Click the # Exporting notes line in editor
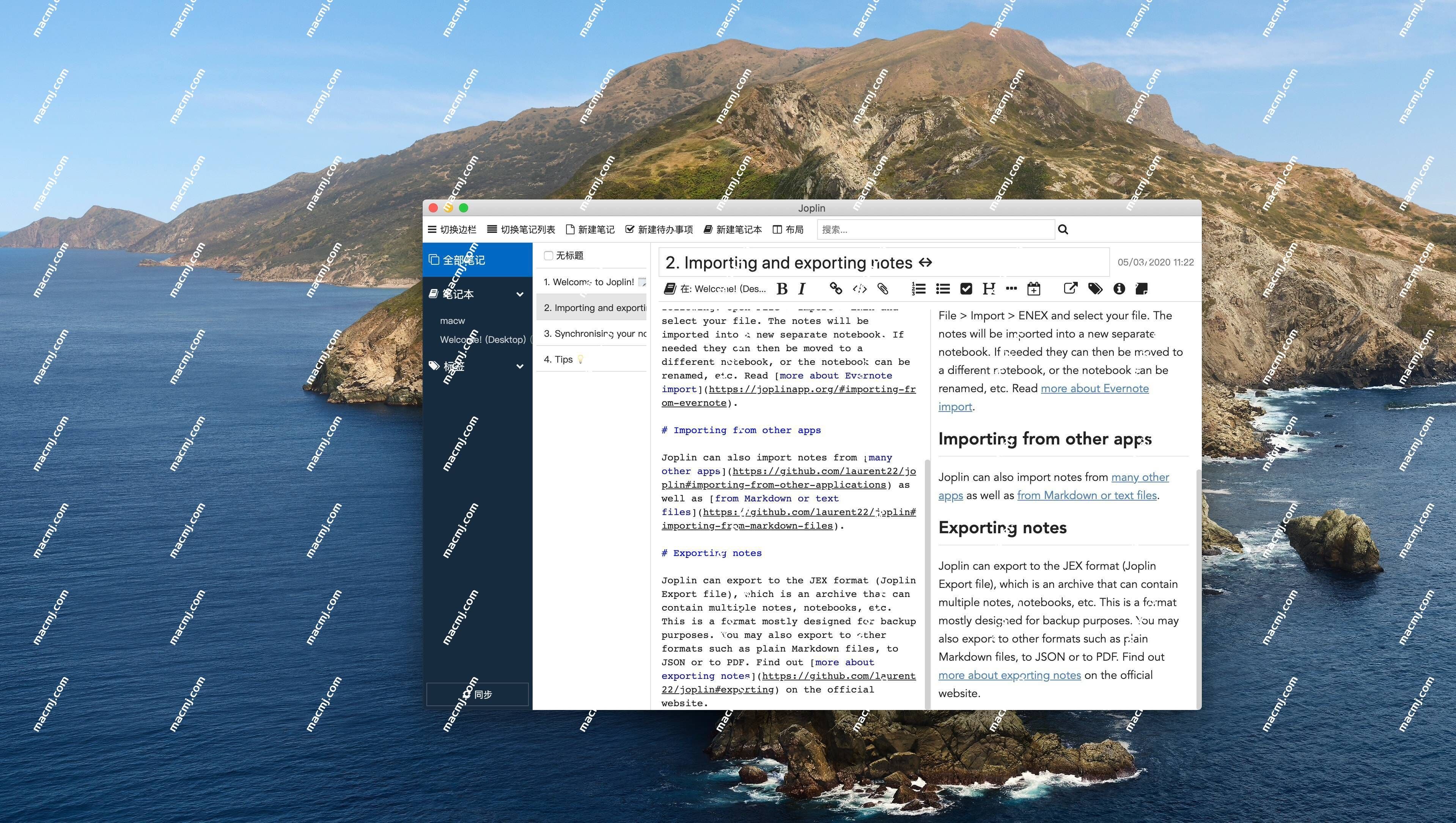The height and width of the screenshot is (823, 1456). (x=712, y=553)
